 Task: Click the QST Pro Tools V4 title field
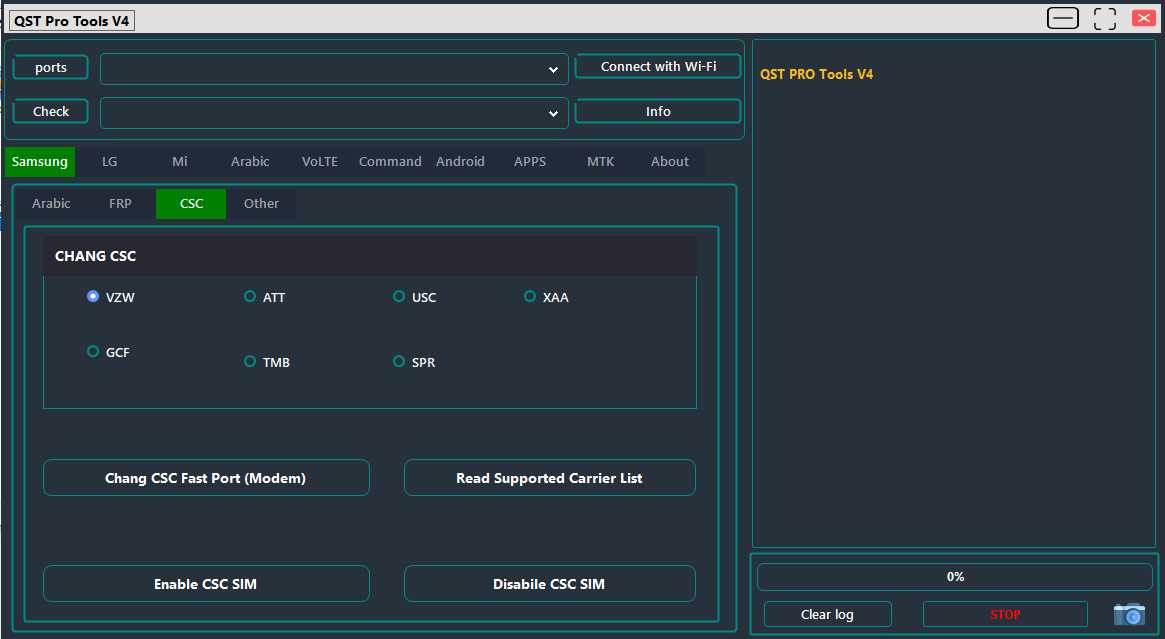(x=70, y=19)
